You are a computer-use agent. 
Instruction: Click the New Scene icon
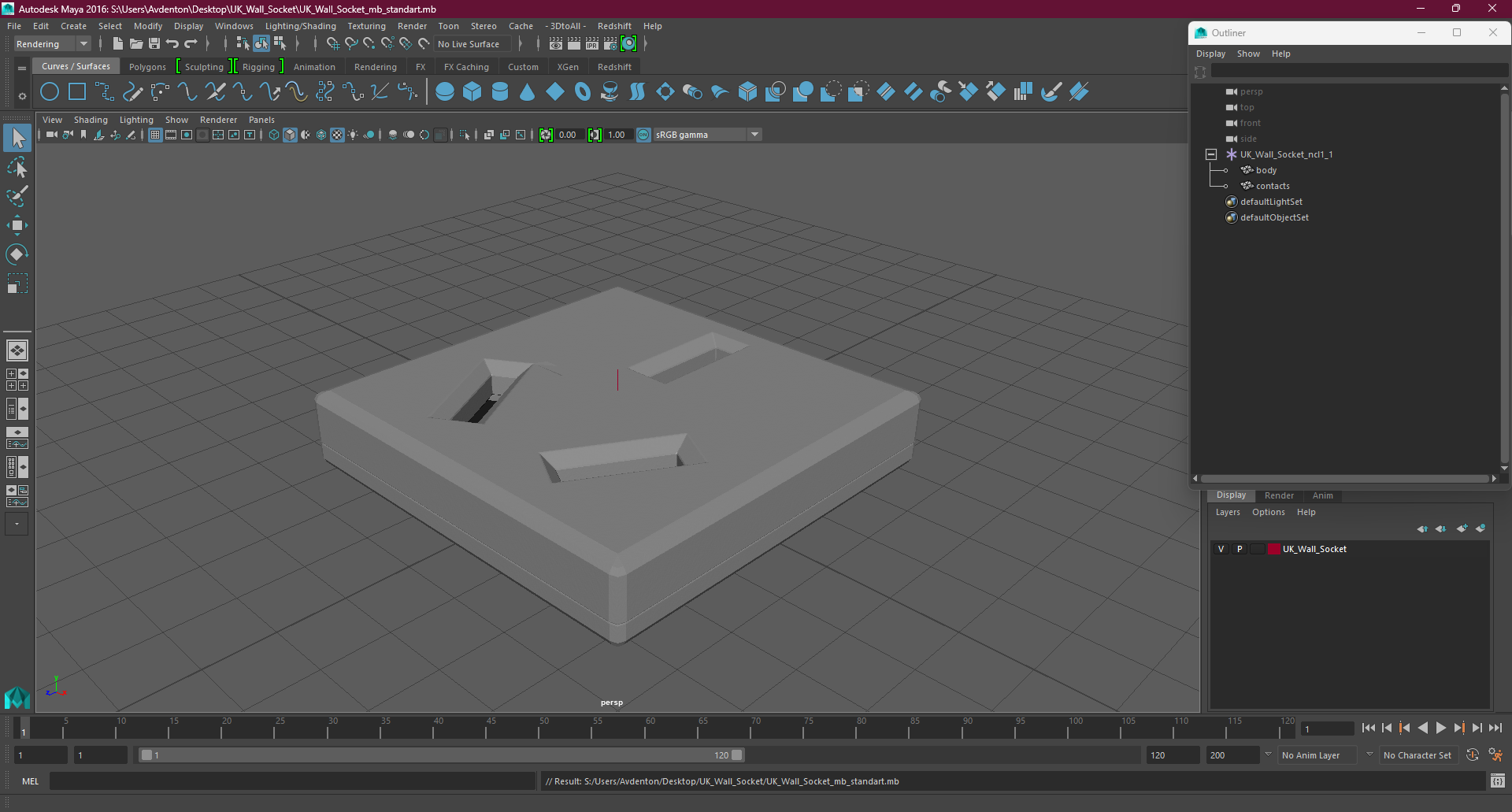[118, 44]
